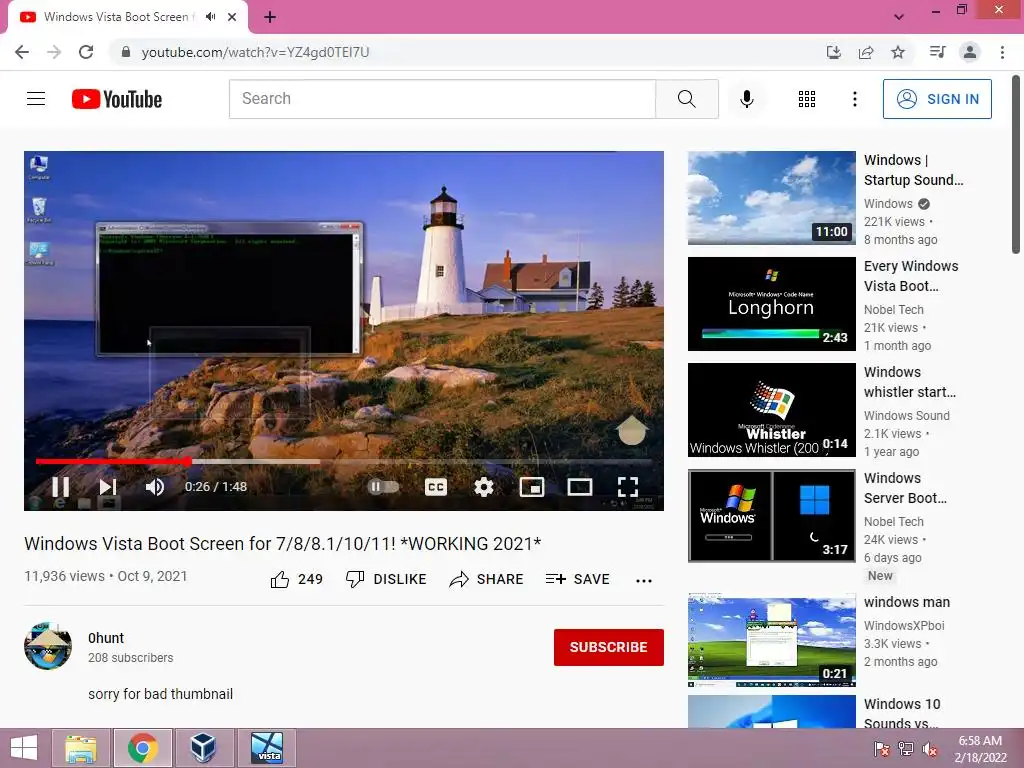Click the SIGN IN button

(937, 99)
